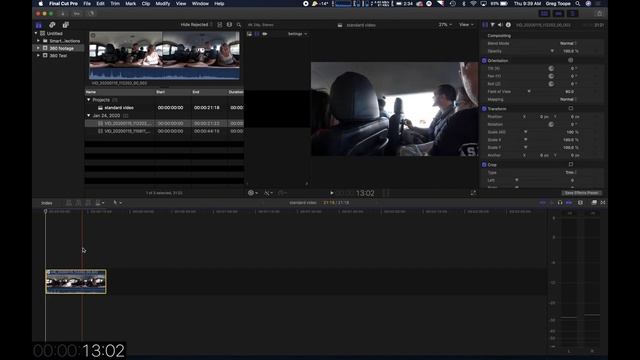Open the Audio inspector tab
The height and width of the screenshot is (360, 640).
coord(500,25)
